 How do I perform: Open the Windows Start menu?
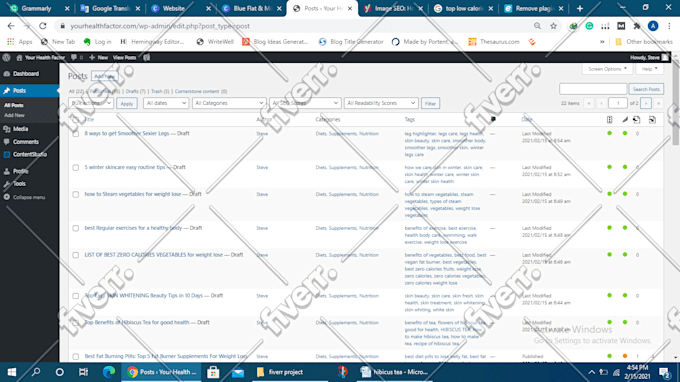point(12,372)
